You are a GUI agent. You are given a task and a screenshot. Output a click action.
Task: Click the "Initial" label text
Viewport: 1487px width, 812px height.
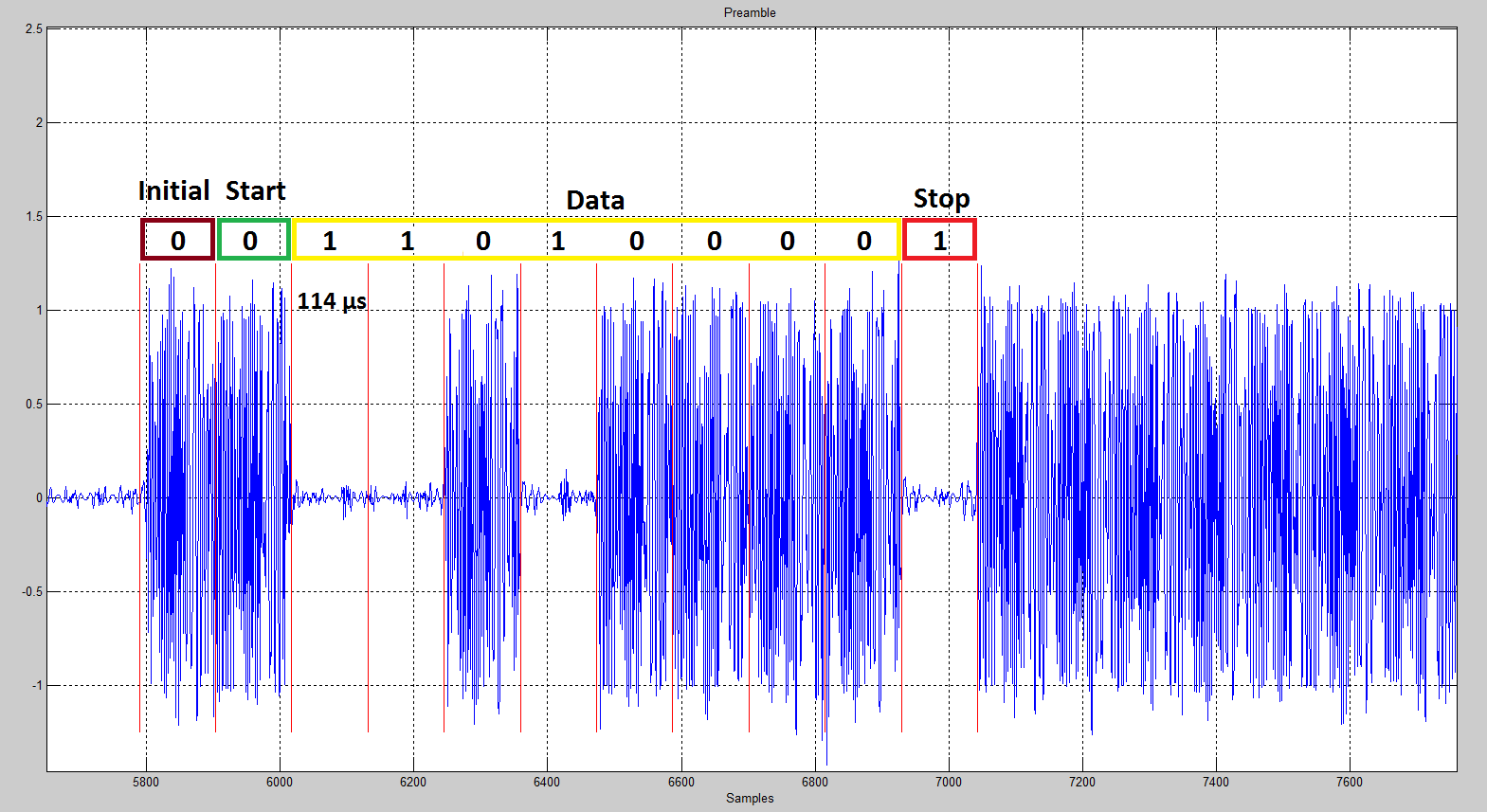(173, 190)
